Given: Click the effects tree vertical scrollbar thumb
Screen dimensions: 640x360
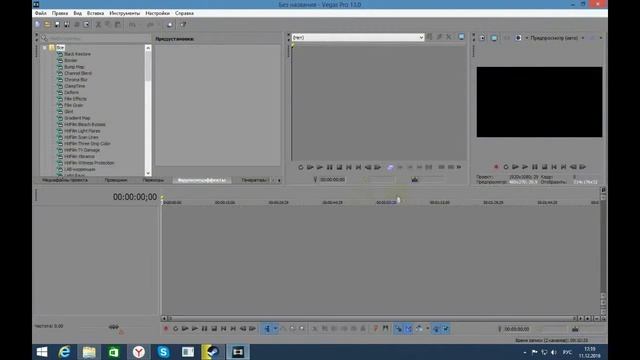Looking at the screenshot, I should pos(148,66).
